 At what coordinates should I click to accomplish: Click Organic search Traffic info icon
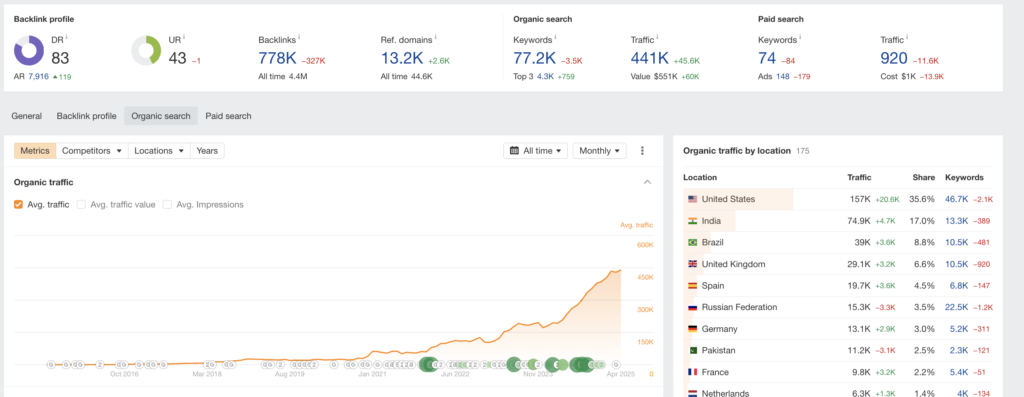(x=658, y=38)
